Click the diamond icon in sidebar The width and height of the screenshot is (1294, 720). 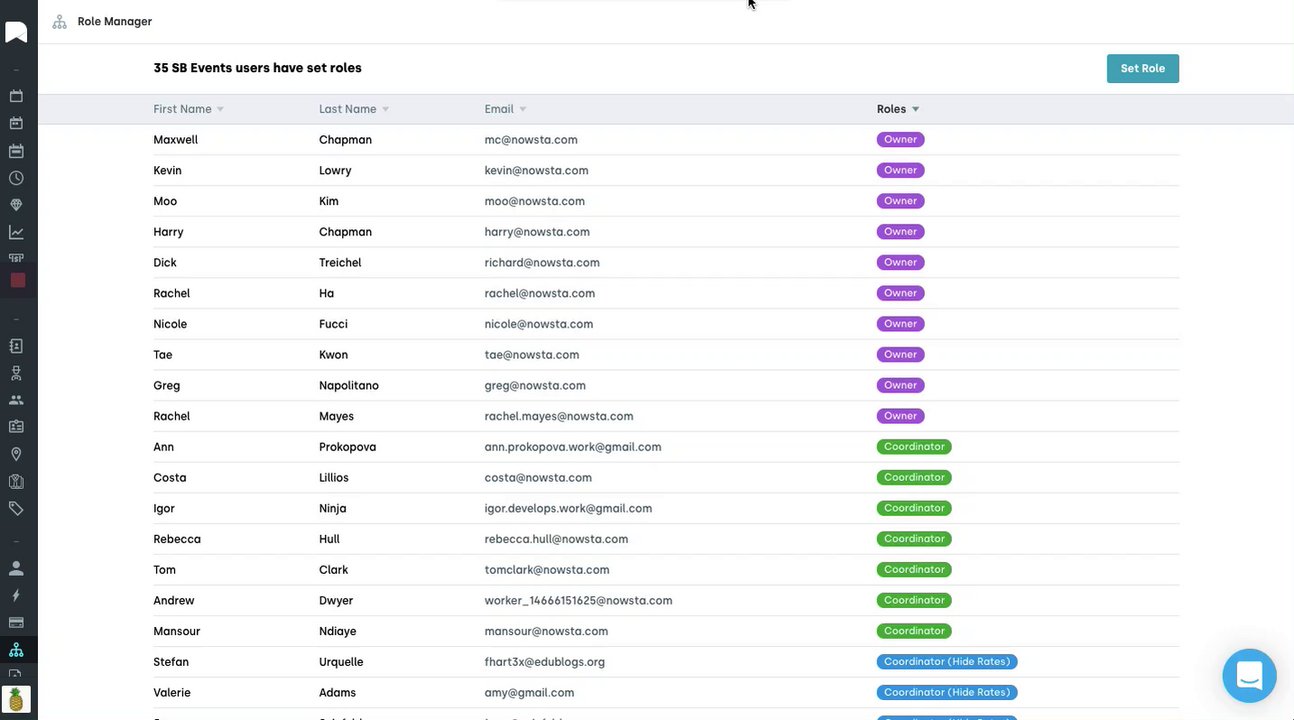(16, 205)
